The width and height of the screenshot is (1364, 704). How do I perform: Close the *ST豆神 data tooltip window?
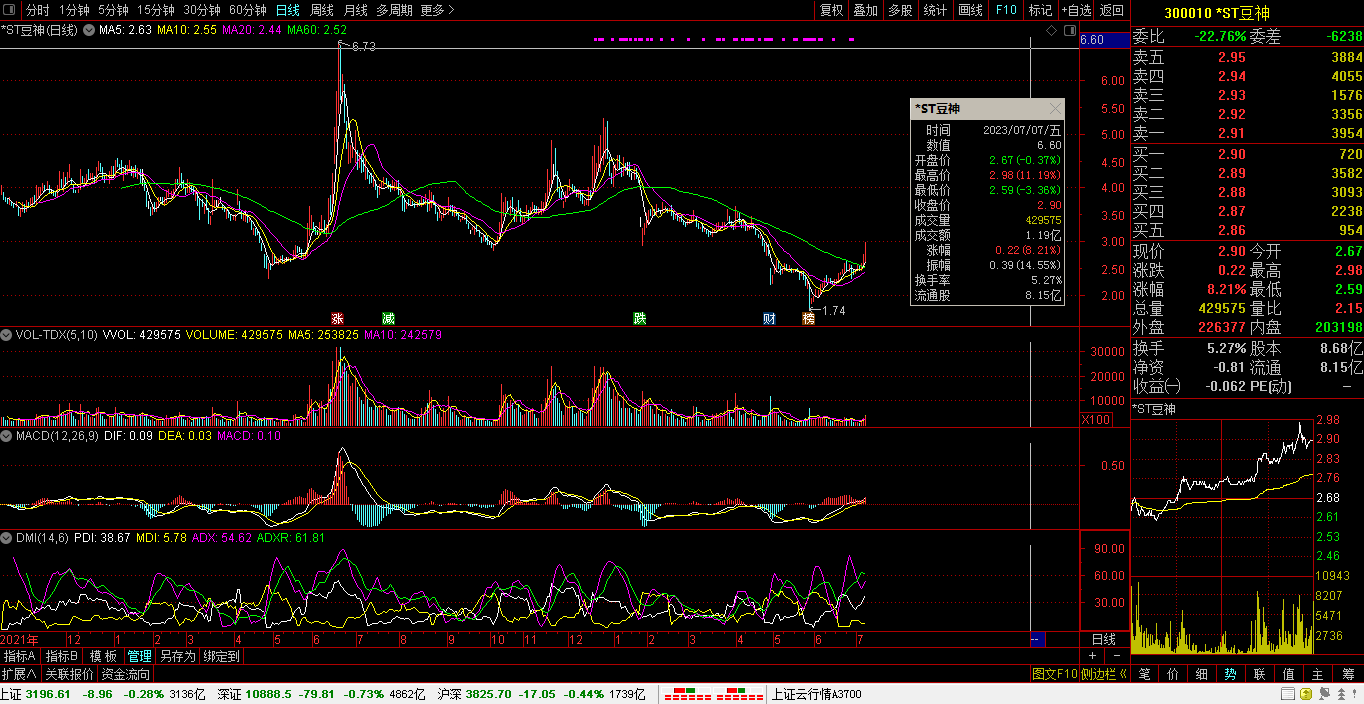[x=1055, y=109]
